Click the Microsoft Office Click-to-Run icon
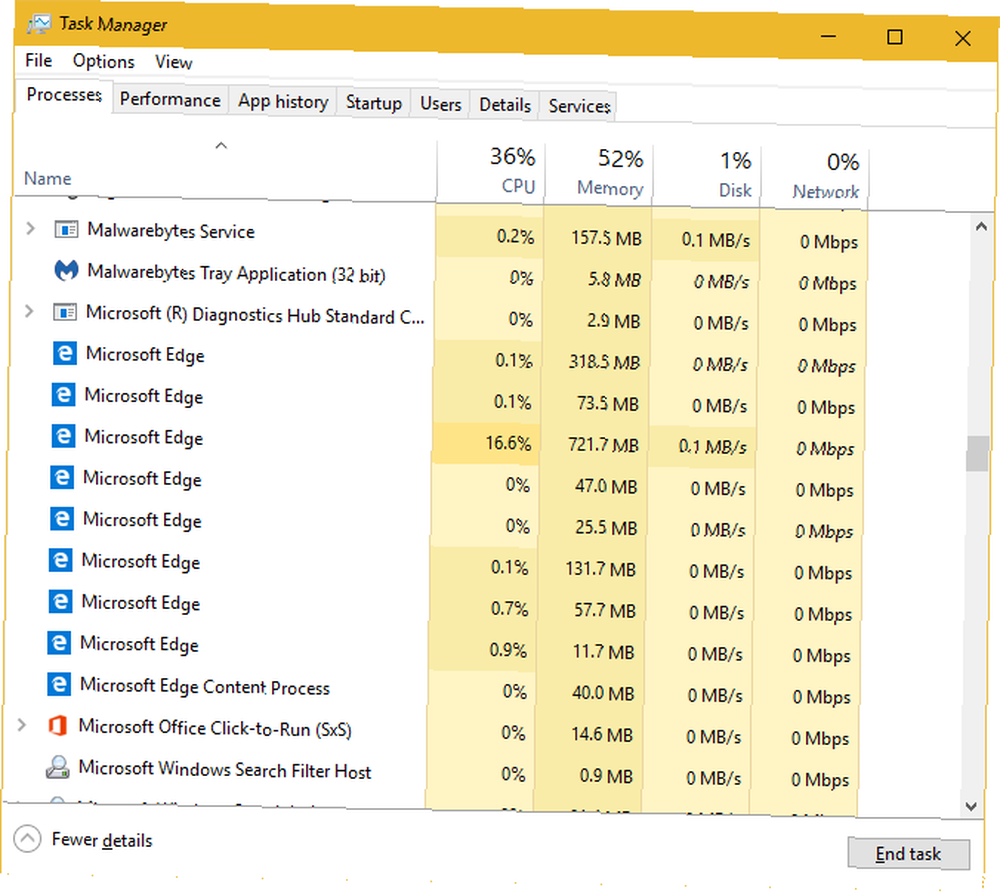The width and height of the screenshot is (1000, 894). [58, 726]
